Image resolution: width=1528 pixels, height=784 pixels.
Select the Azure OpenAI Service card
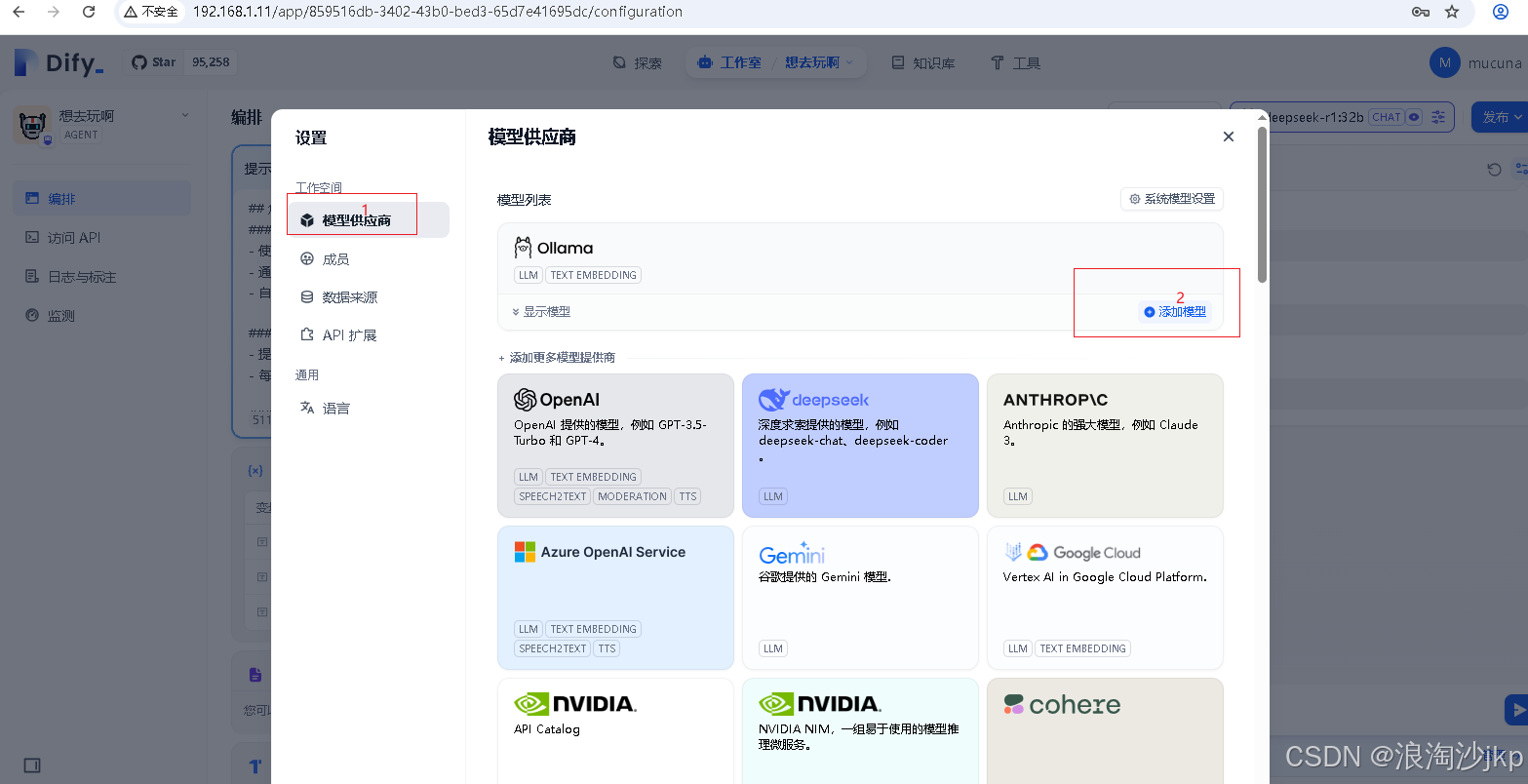(615, 598)
